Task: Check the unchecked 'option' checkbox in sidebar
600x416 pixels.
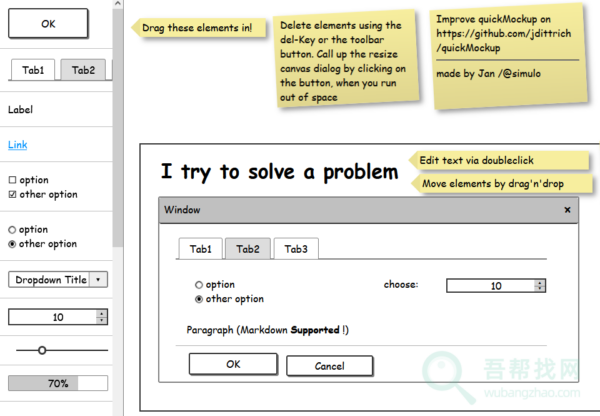Action: tap(12, 180)
